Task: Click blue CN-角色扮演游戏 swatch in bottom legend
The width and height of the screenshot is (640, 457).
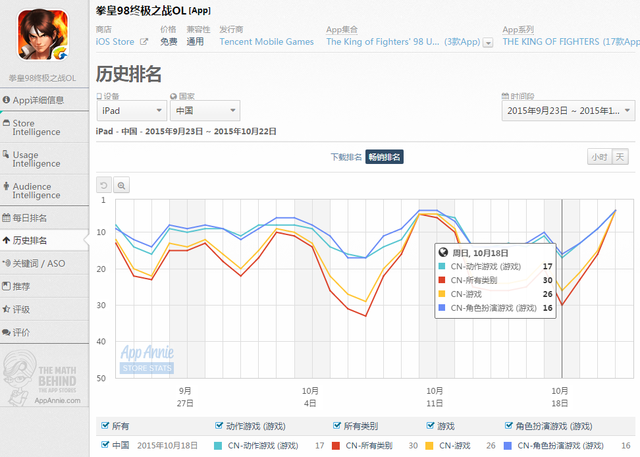Action: point(508,446)
